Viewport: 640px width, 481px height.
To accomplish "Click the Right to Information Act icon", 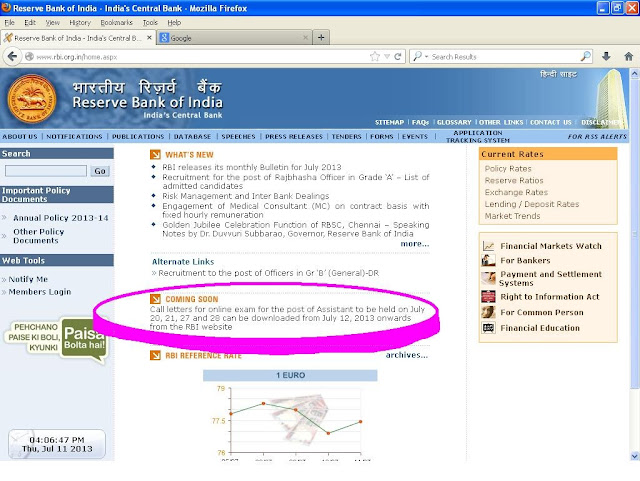I will 489,296.
